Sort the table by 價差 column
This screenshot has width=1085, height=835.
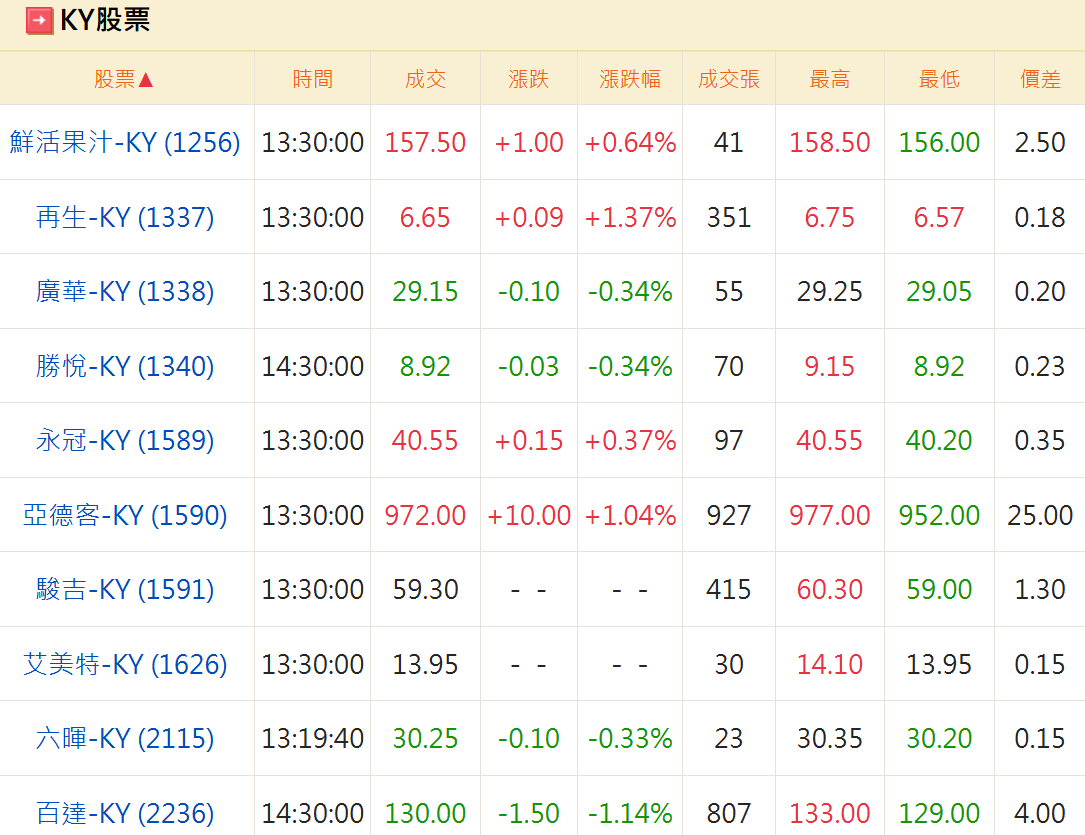pyautogui.click(x=1040, y=80)
